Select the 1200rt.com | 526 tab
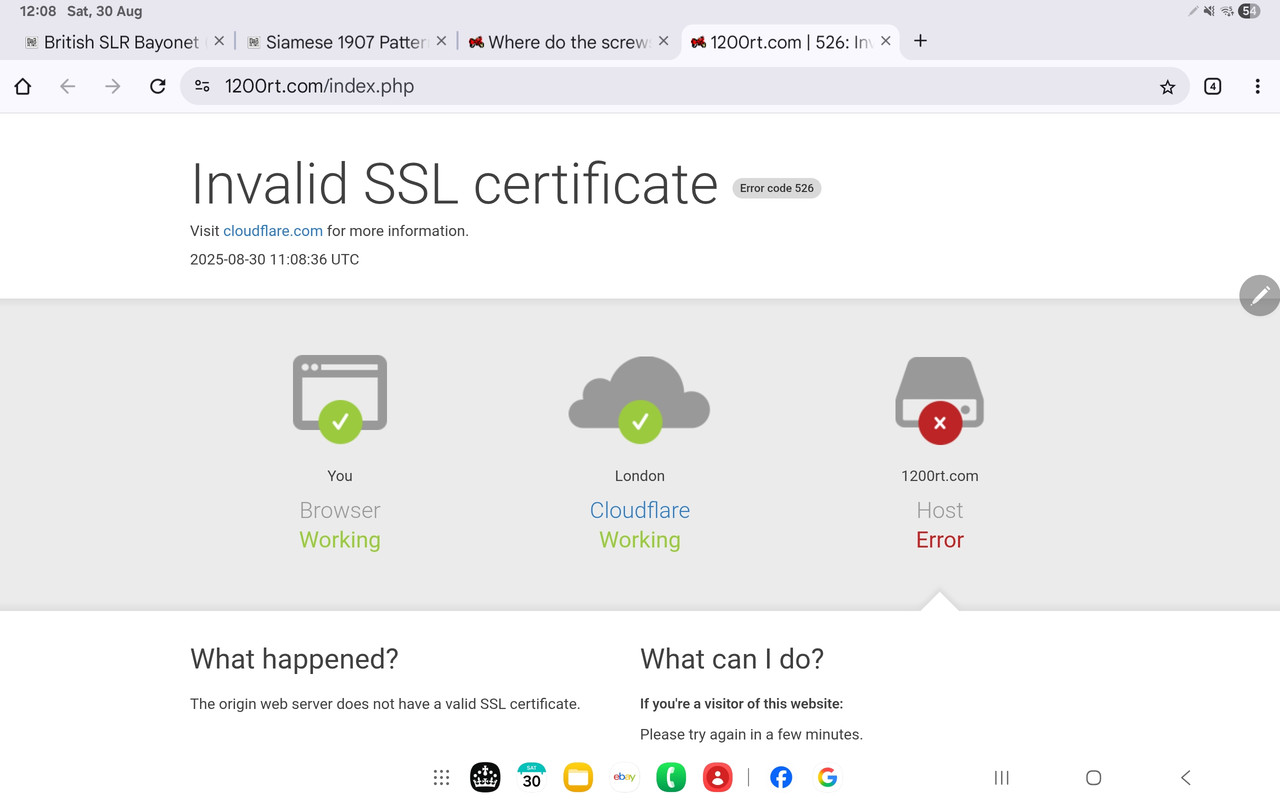This screenshot has width=1280, height=800. (x=791, y=42)
